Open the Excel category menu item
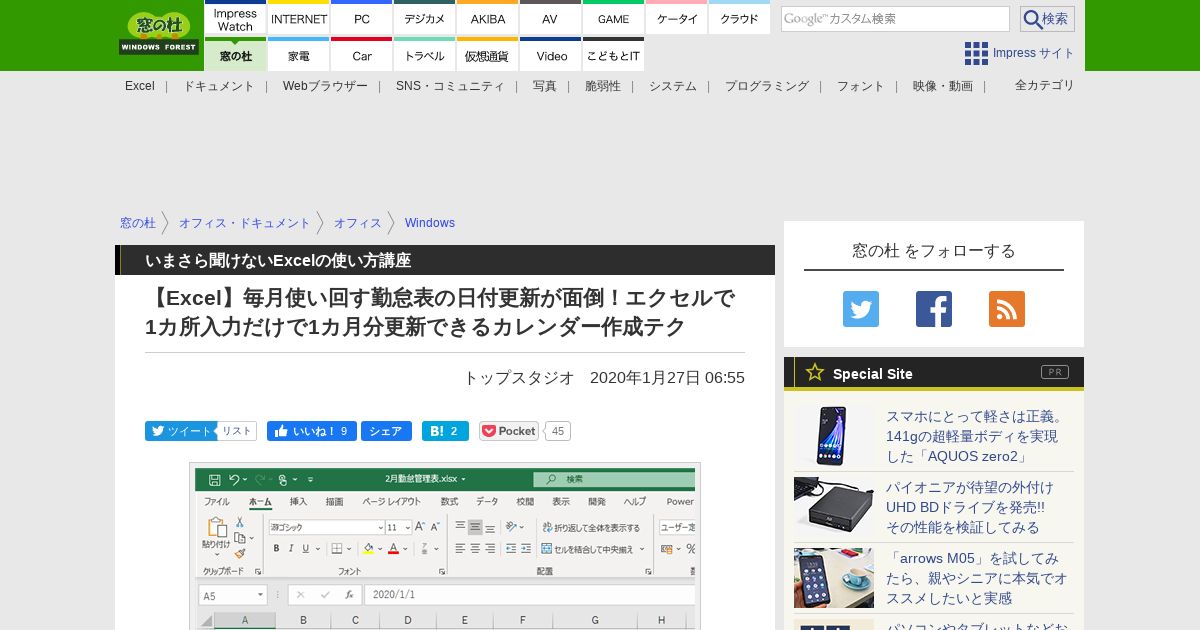This screenshot has width=1200, height=630. coord(140,86)
